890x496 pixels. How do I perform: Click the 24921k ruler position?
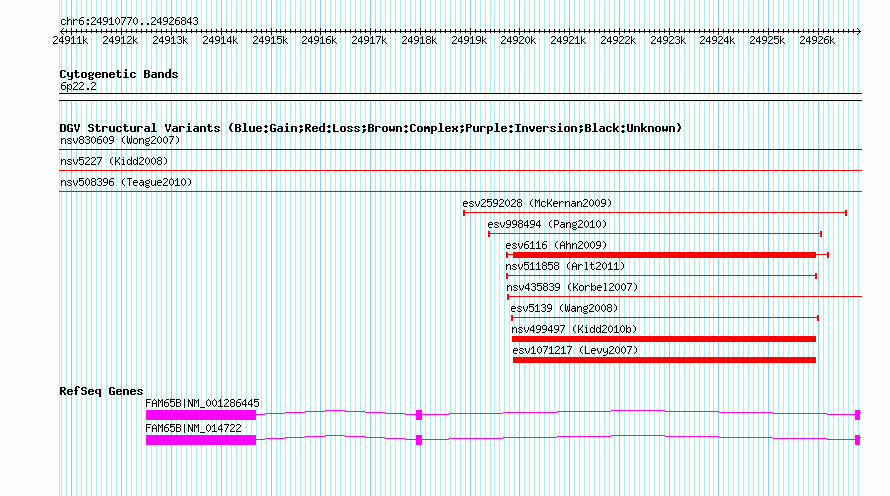tap(568, 40)
